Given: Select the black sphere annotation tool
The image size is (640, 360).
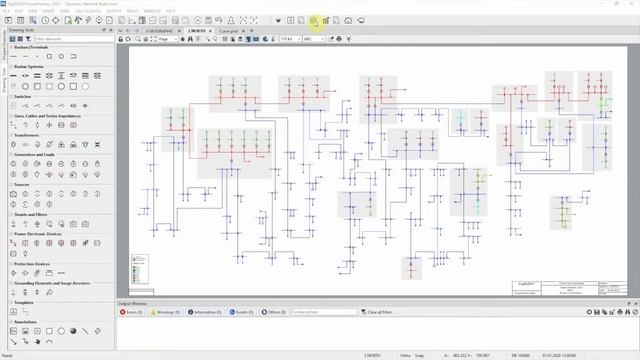Looking at the screenshot, I should [73, 331].
